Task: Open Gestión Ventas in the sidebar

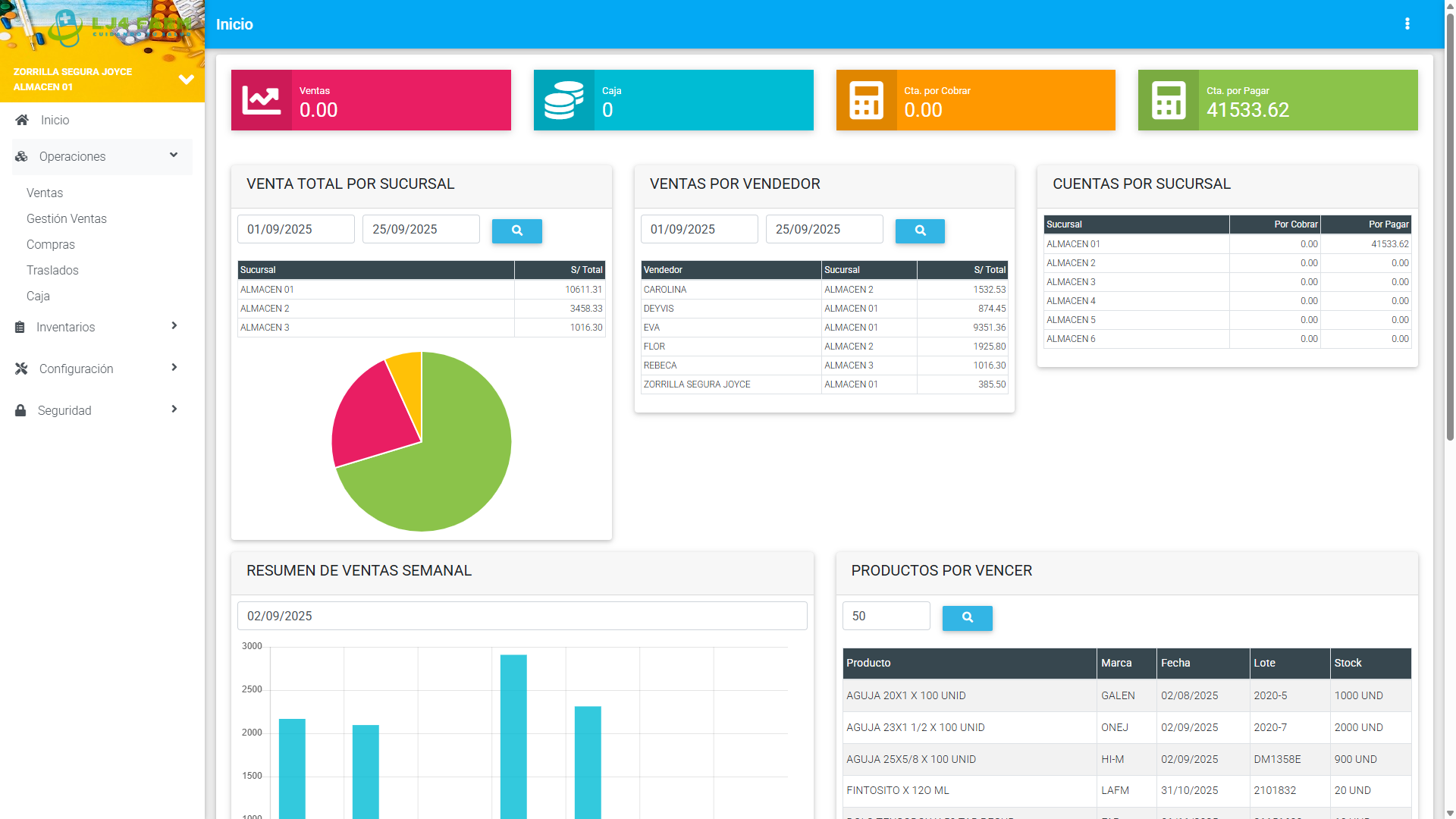Action: pos(67,218)
